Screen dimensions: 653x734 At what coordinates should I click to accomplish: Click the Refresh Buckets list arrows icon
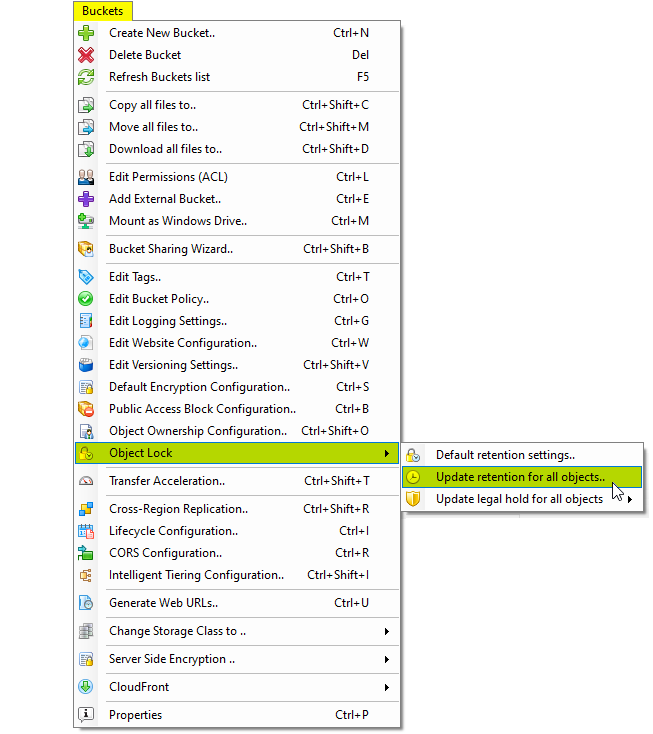[86, 77]
